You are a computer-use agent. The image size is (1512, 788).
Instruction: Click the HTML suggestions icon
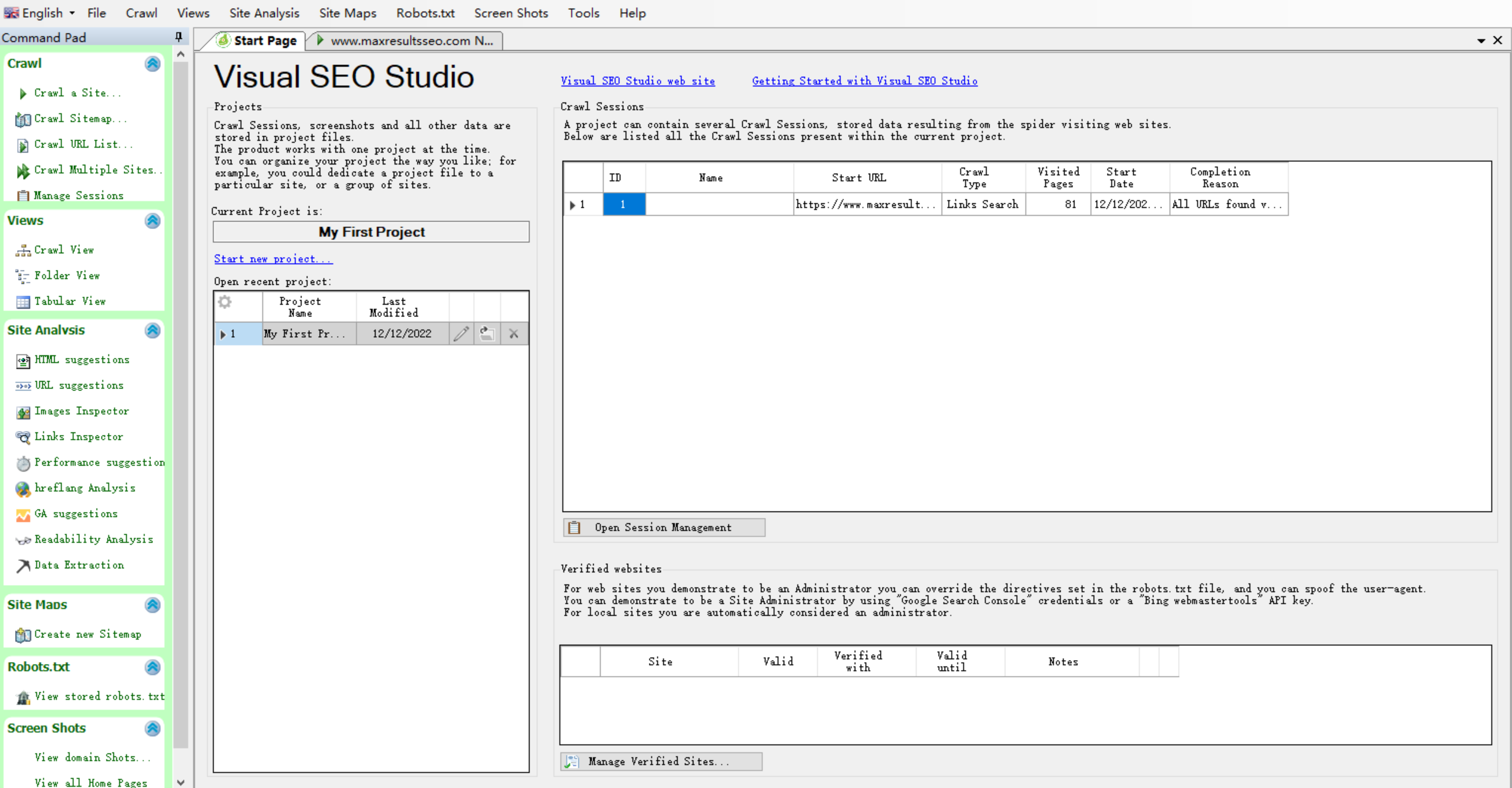(x=23, y=361)
